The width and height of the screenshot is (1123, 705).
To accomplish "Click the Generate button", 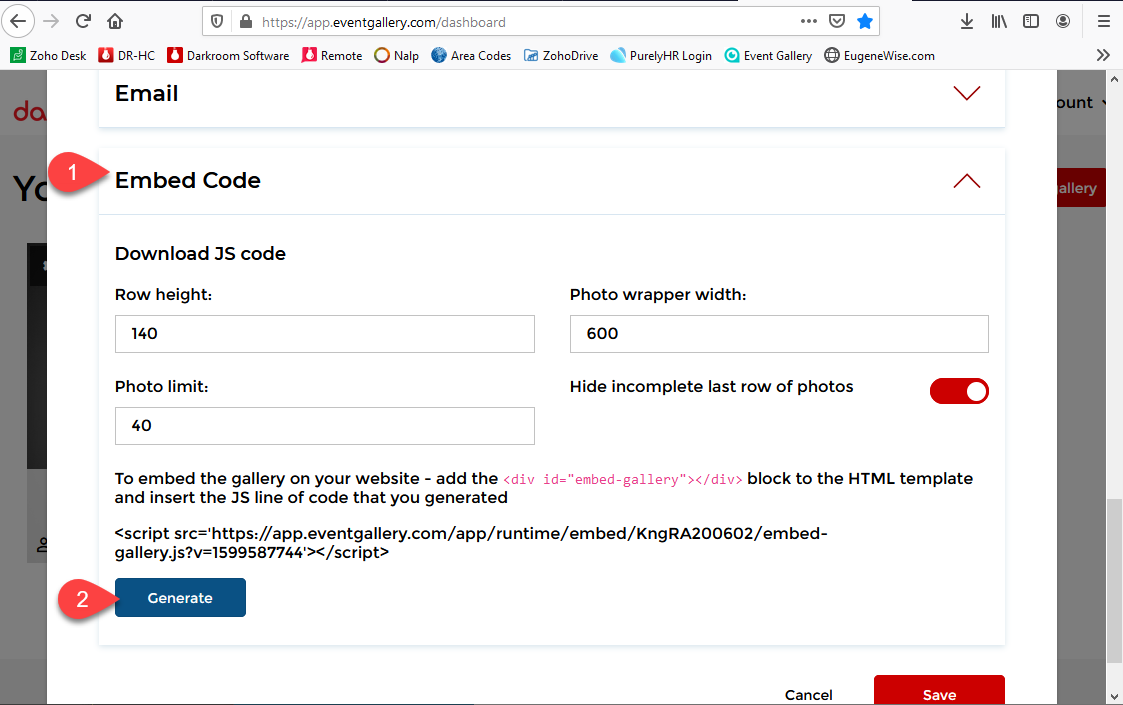I will click(180, 598).
